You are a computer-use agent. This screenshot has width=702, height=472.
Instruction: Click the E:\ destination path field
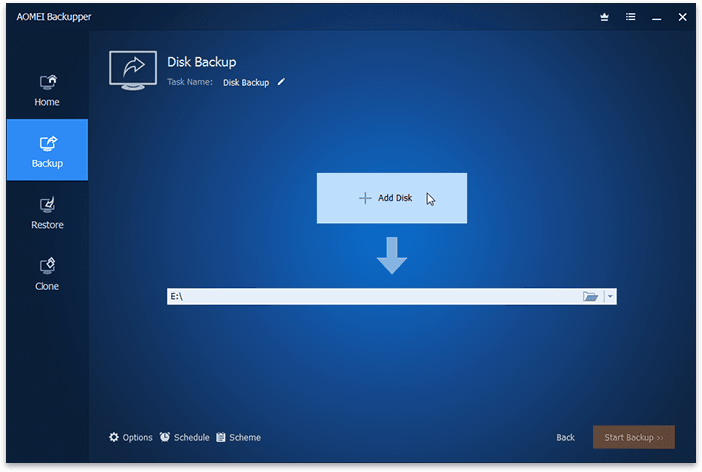tap(370, 297)
